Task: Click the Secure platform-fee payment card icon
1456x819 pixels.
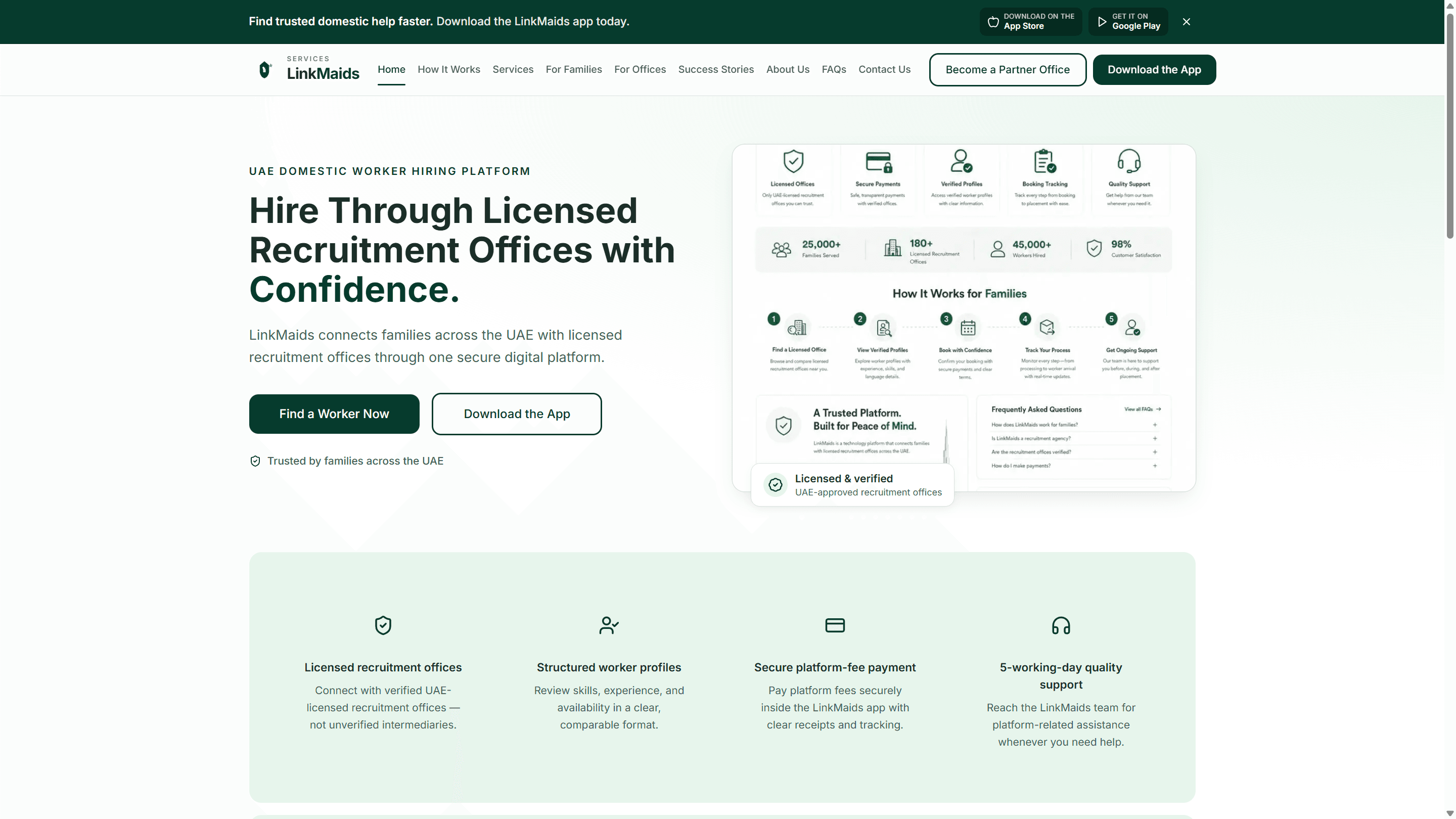Action: tap(835, 625)
